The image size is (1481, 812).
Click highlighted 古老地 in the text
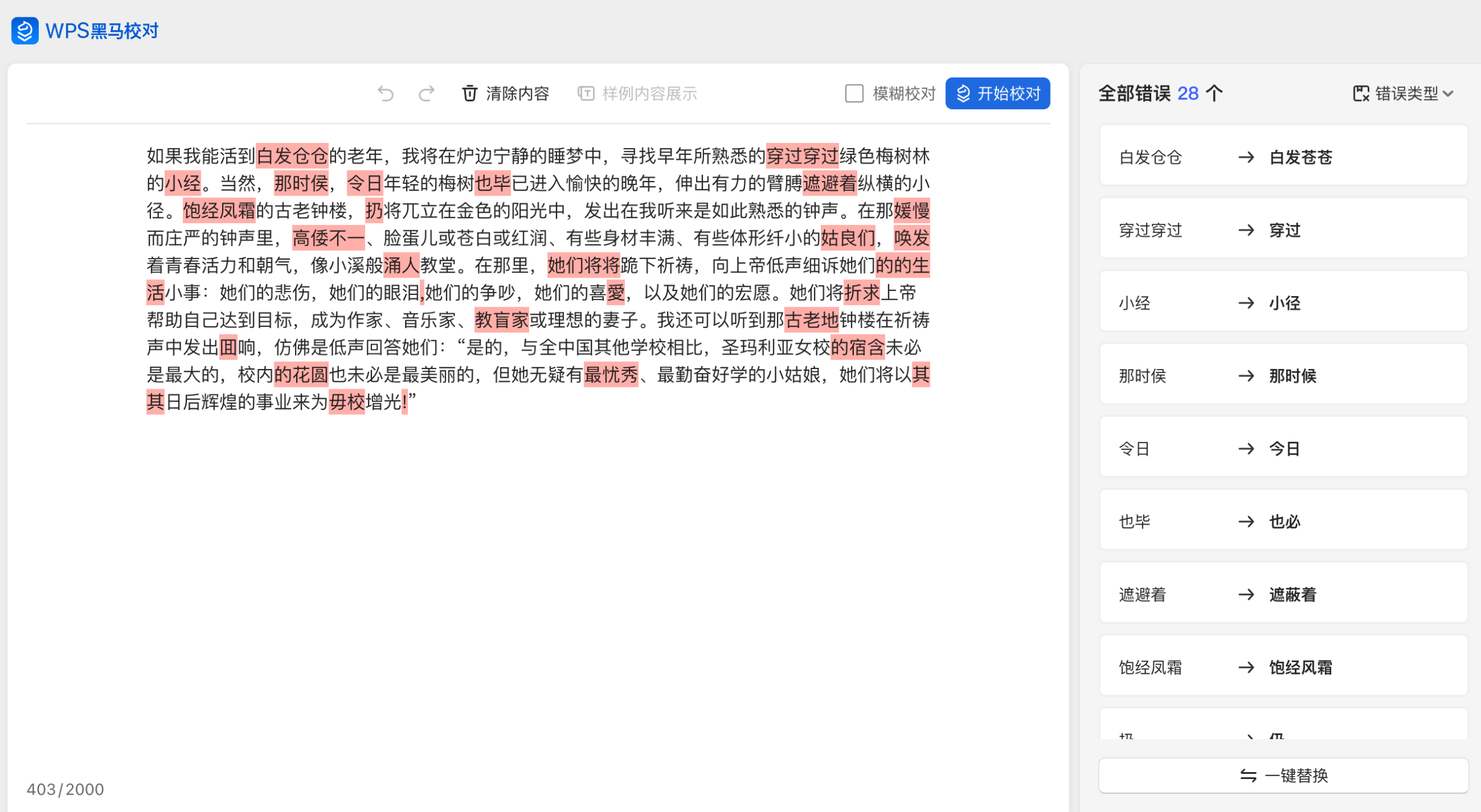(x=812, y=320)
